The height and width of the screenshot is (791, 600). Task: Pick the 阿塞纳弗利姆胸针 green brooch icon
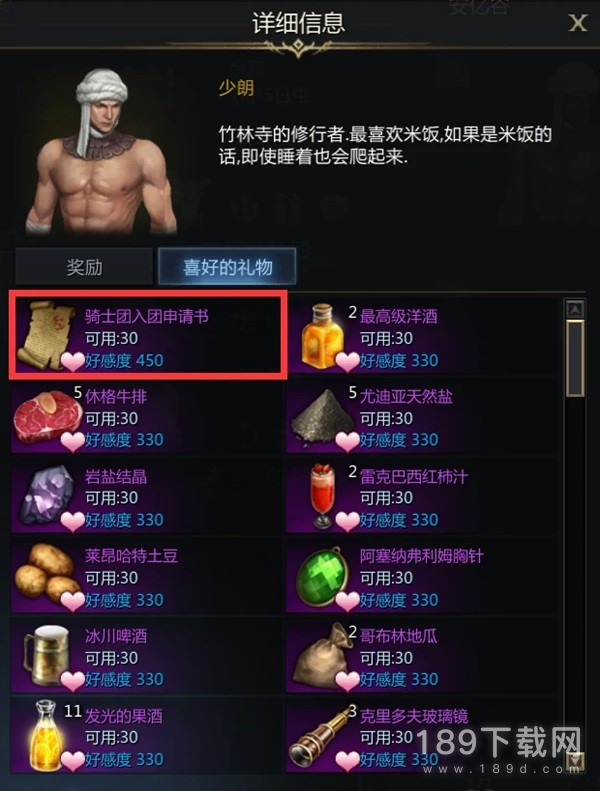click(x=323, y=577)
